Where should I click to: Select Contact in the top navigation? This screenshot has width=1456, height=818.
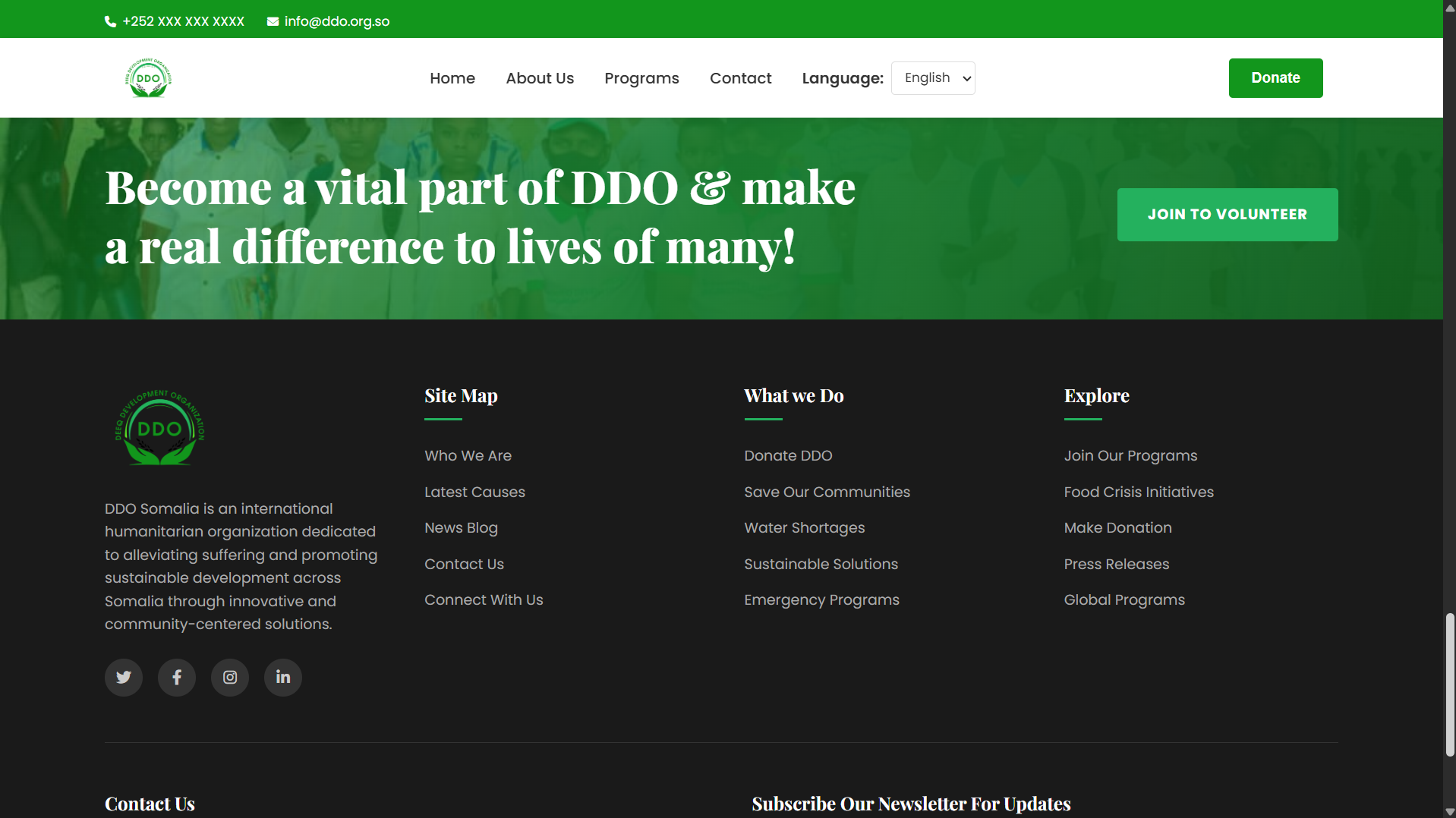[740, 77]
